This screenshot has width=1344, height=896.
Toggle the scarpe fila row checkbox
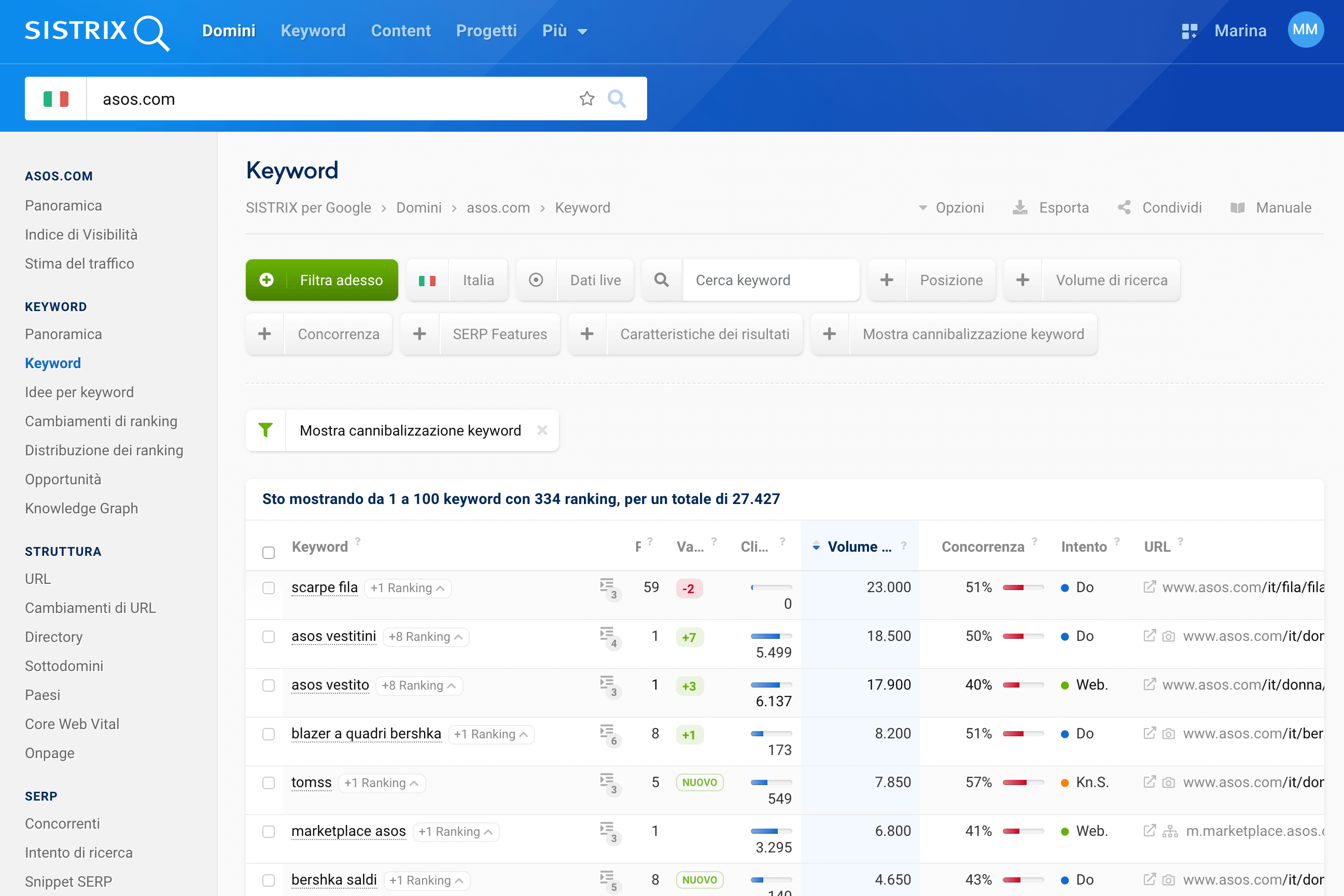pyautogui.click(x=269, y=588)
